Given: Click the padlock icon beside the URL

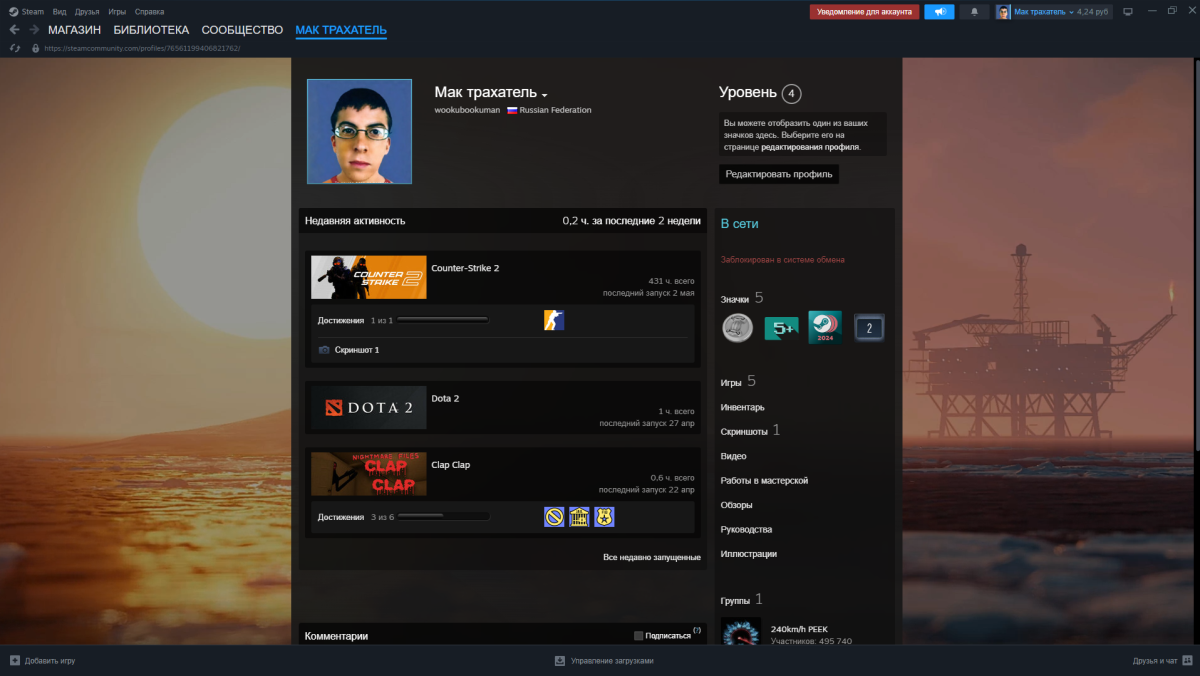Looking at the screenshot, I should 35,48.
